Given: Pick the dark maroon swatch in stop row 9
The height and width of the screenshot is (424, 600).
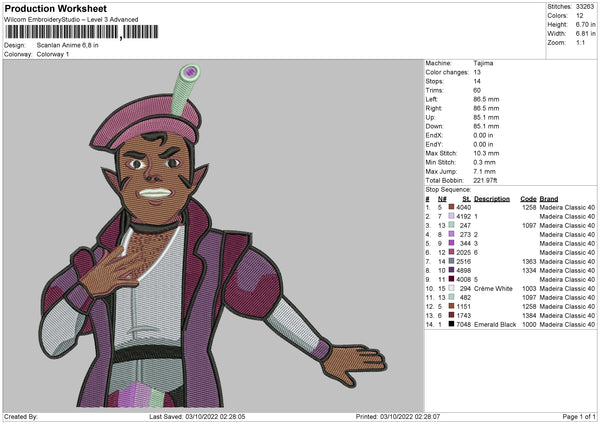Looking at the screenshot, I should [x=452, y=279].
